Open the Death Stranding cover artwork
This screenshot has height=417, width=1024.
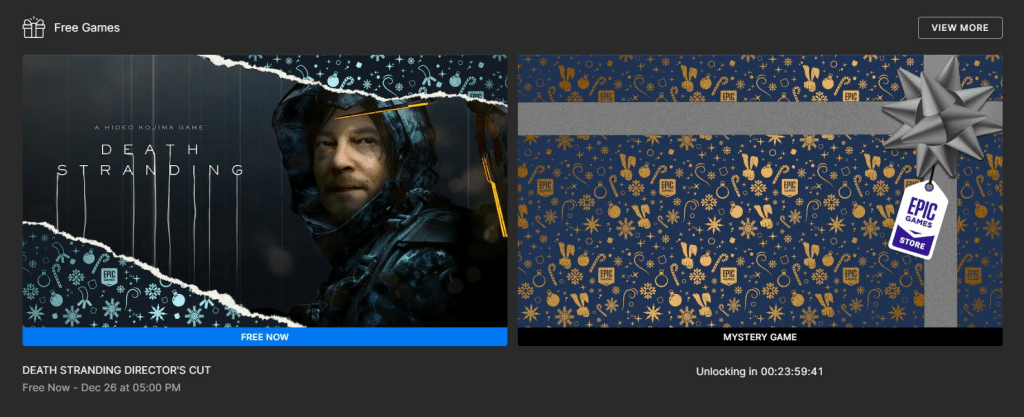point(264,190)
